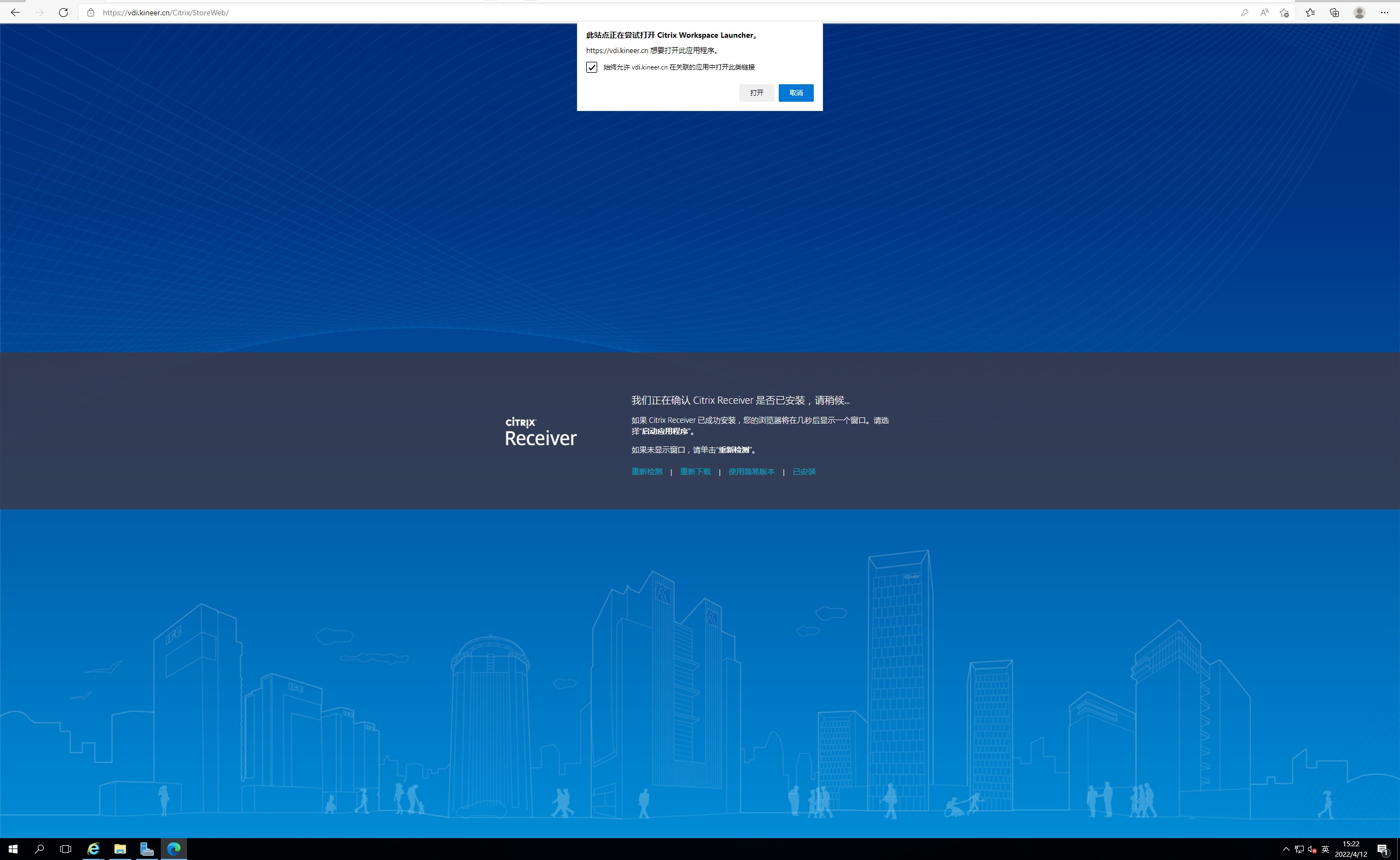Viewport: 1400px width, 860px height.
Task: Click the browser back arrow
Action: point(15,13)
